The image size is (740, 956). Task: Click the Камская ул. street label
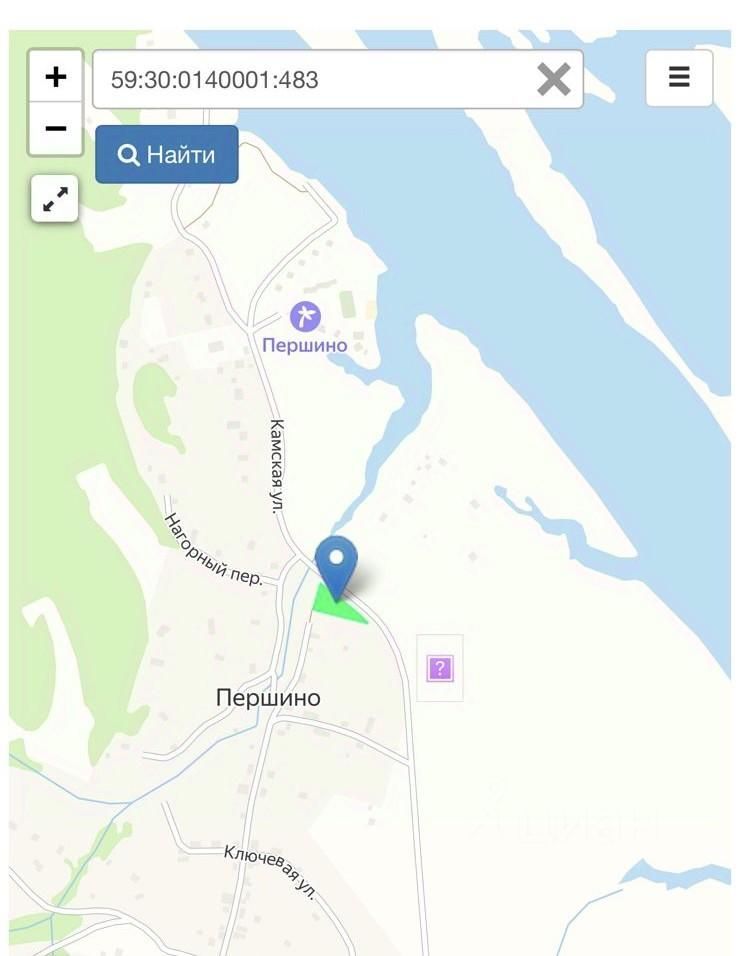point(277,466)
